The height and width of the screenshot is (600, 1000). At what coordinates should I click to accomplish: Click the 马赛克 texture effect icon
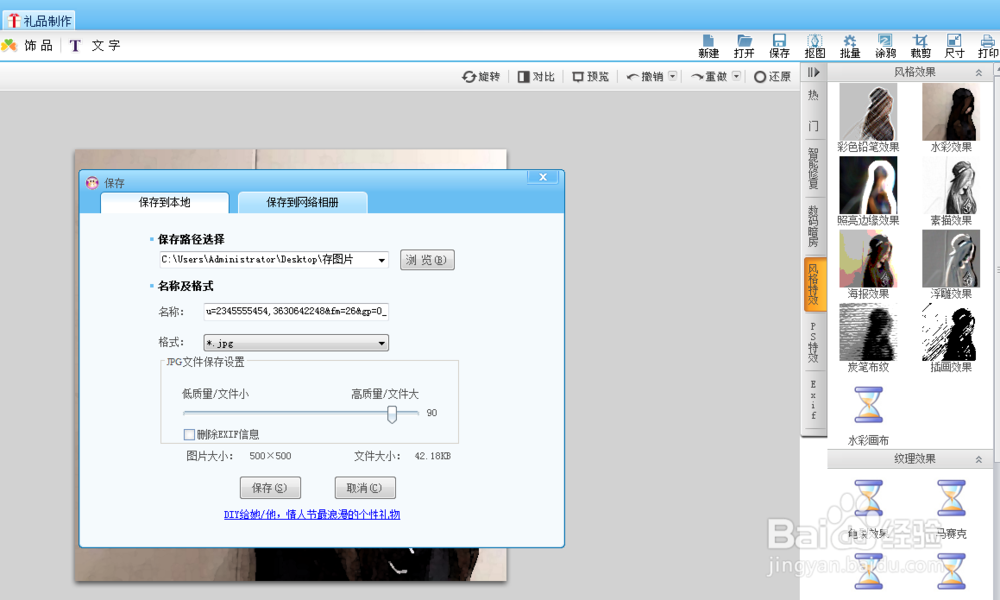tap(951, 499)
